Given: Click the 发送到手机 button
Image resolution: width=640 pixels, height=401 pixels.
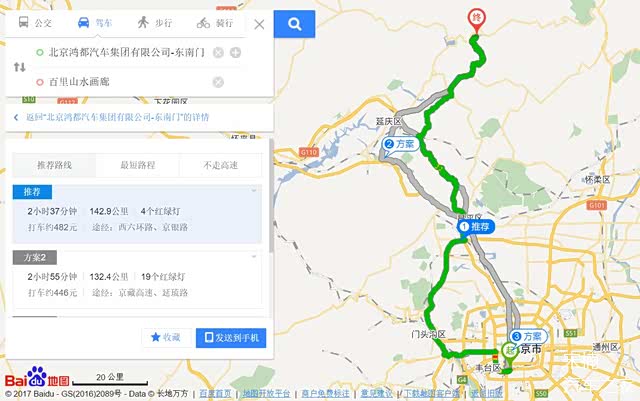Looking at the screenshot, I should [231, 338].
